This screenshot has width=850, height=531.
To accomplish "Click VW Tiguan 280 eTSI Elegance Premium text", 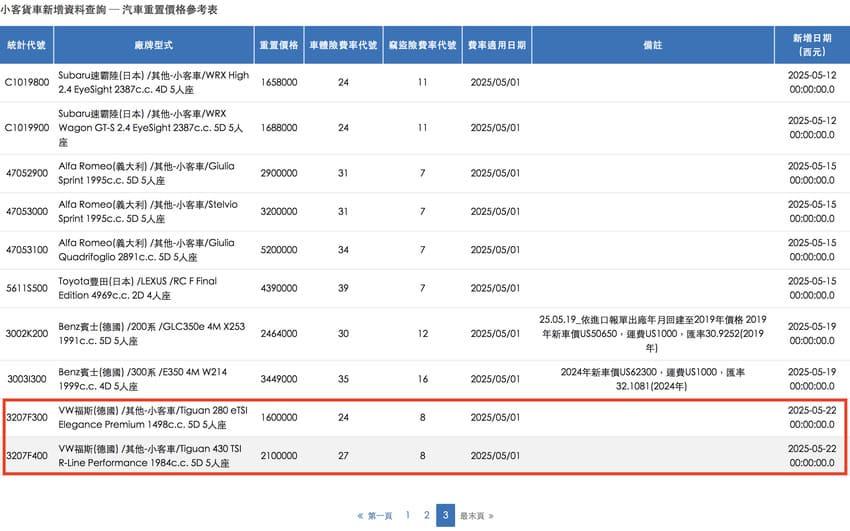I will point(153,417).
